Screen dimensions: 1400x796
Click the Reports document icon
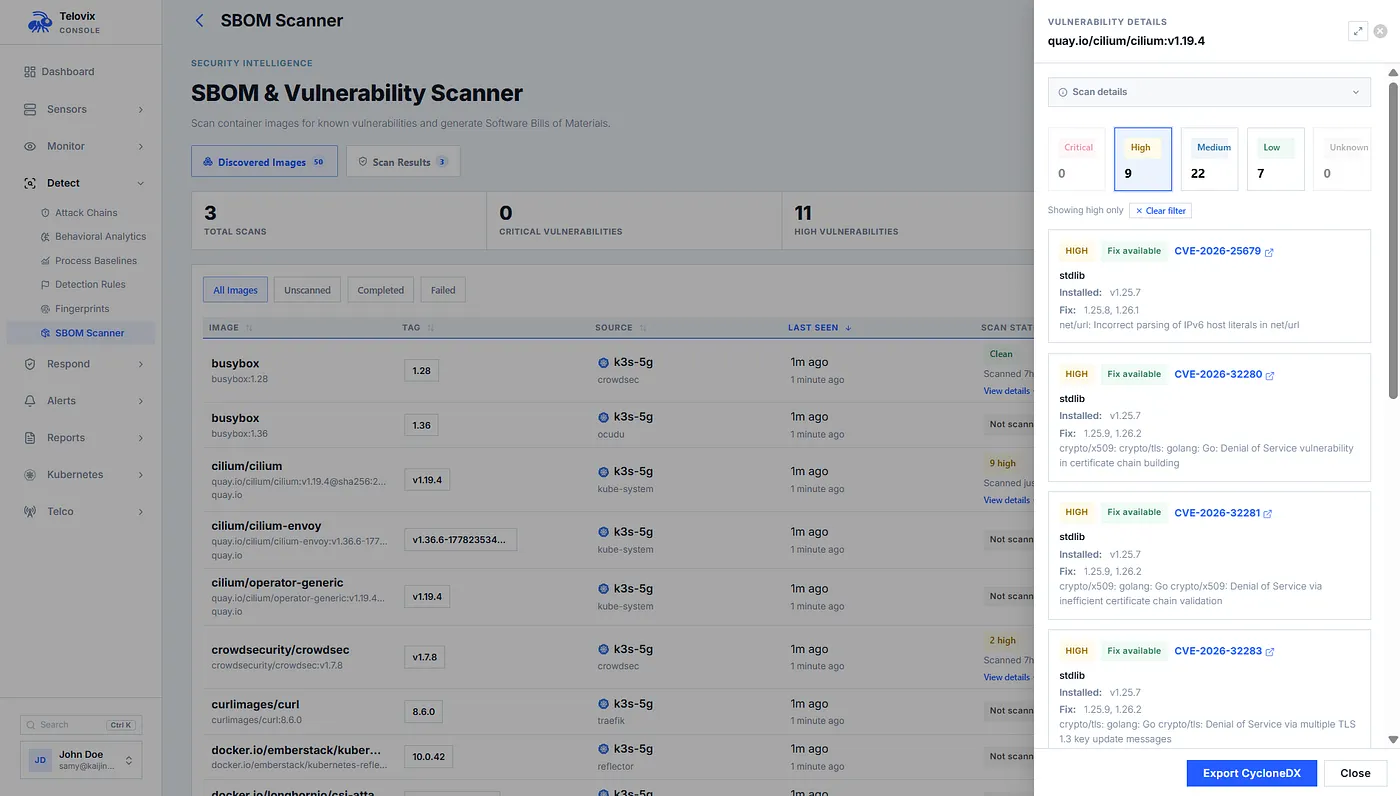point(30,438)
